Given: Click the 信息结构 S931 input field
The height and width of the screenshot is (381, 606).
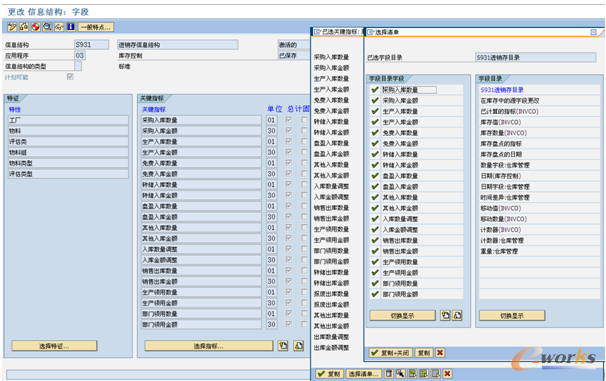Looking at the screenshot, I should point(92,45).
